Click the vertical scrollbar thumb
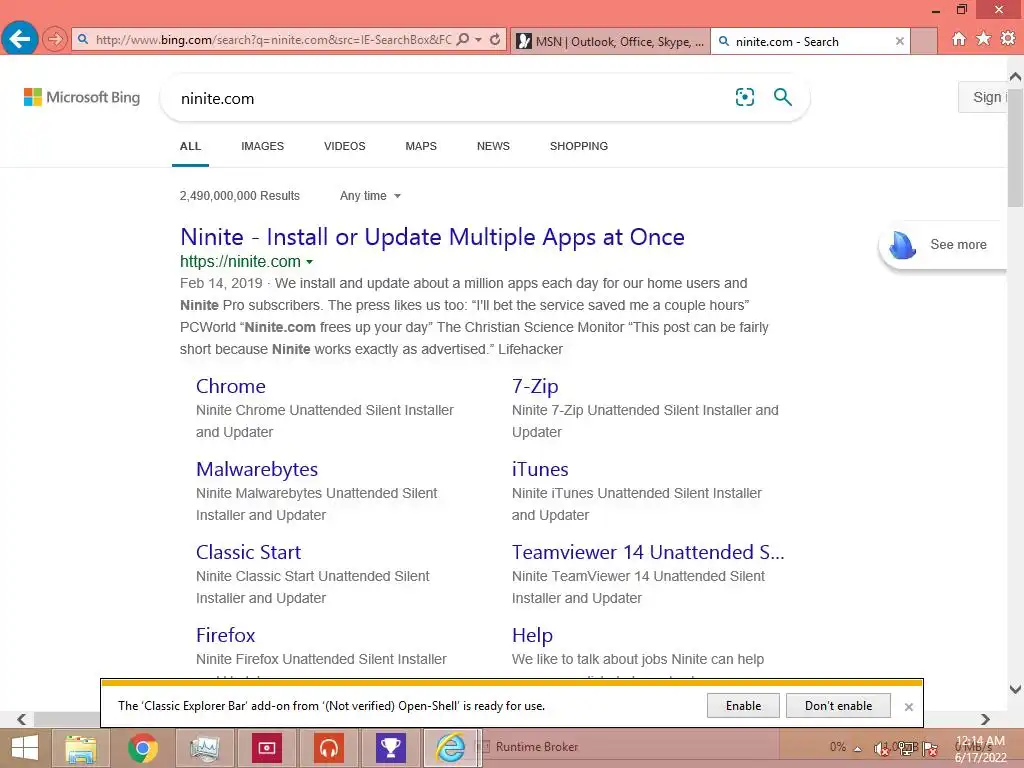The image size is (1024, 768). coord(1016,146)
